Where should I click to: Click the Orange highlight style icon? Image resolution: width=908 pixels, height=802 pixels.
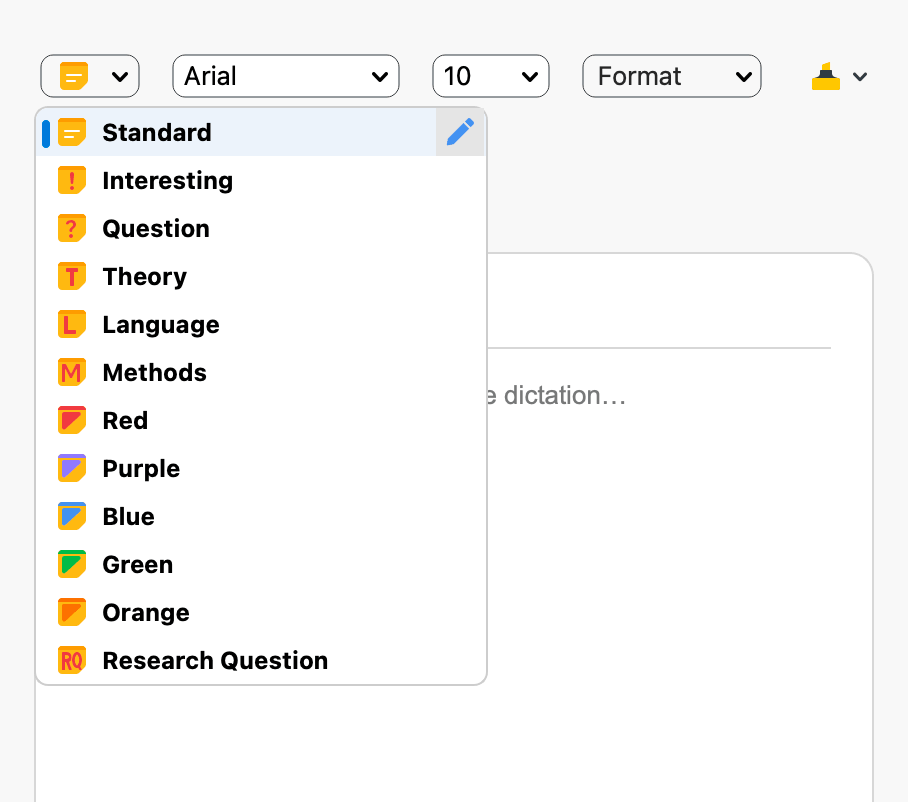click(71, 612)
